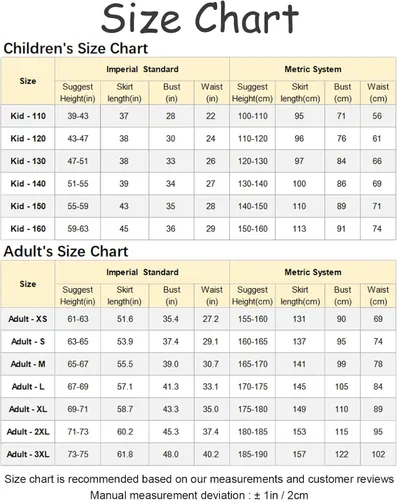The width and height of the screenshot is (397, 500).
Task: Click the Children's Size Chart heading
Action: (76, 49)
